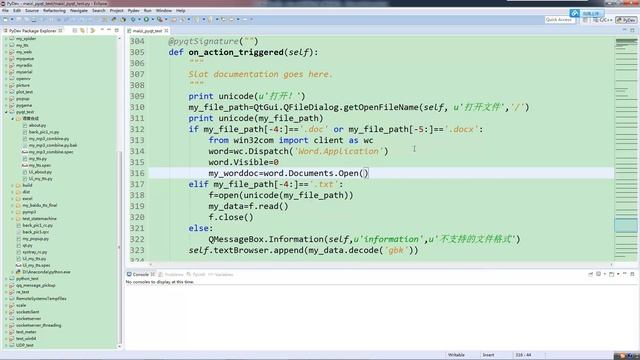
Task: Select the Problems tab in bottom panel
Action: [x=173, y=274]
